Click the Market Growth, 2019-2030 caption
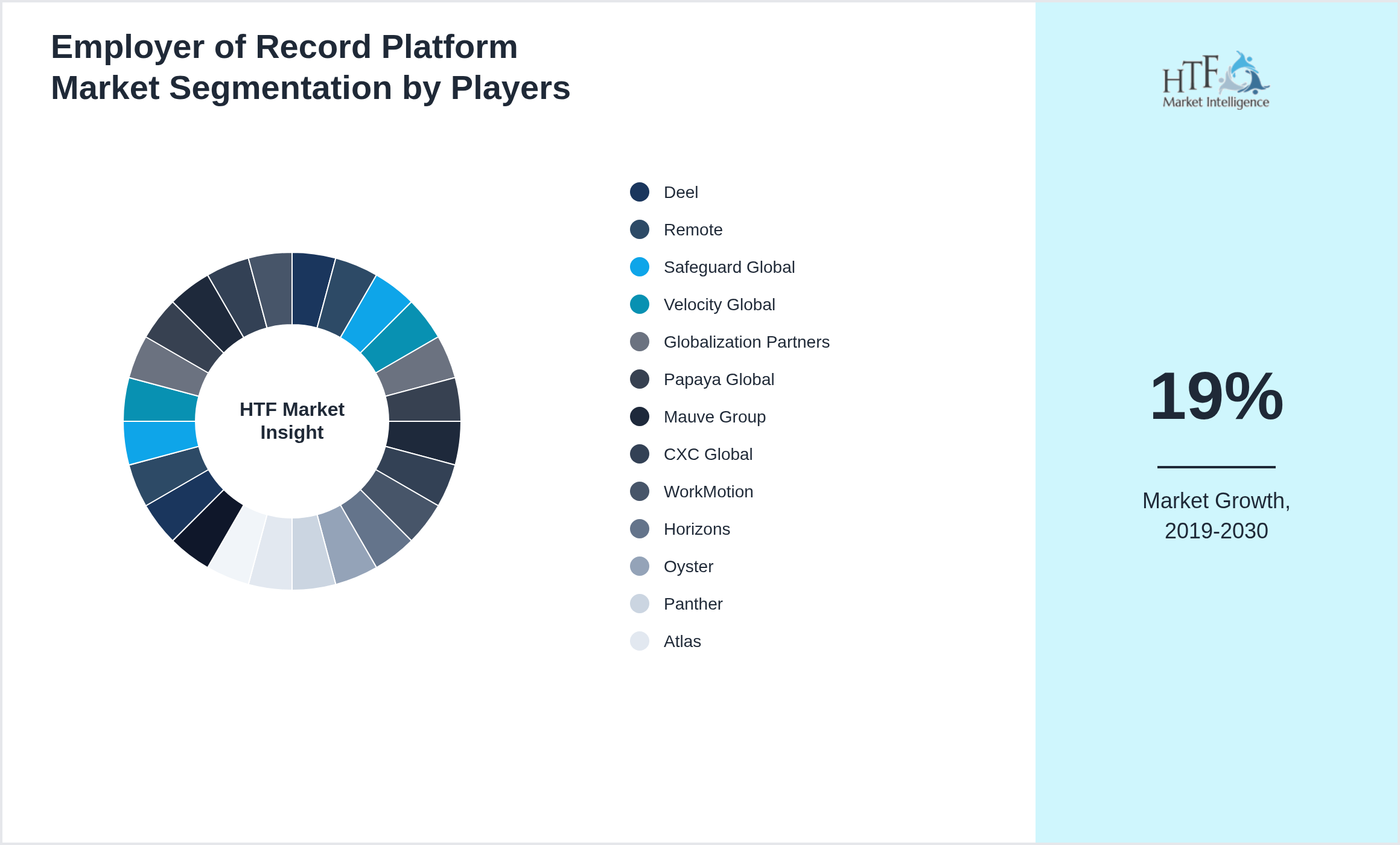The height and width of the screenshot is (845, 1400). pos(1217,515)
